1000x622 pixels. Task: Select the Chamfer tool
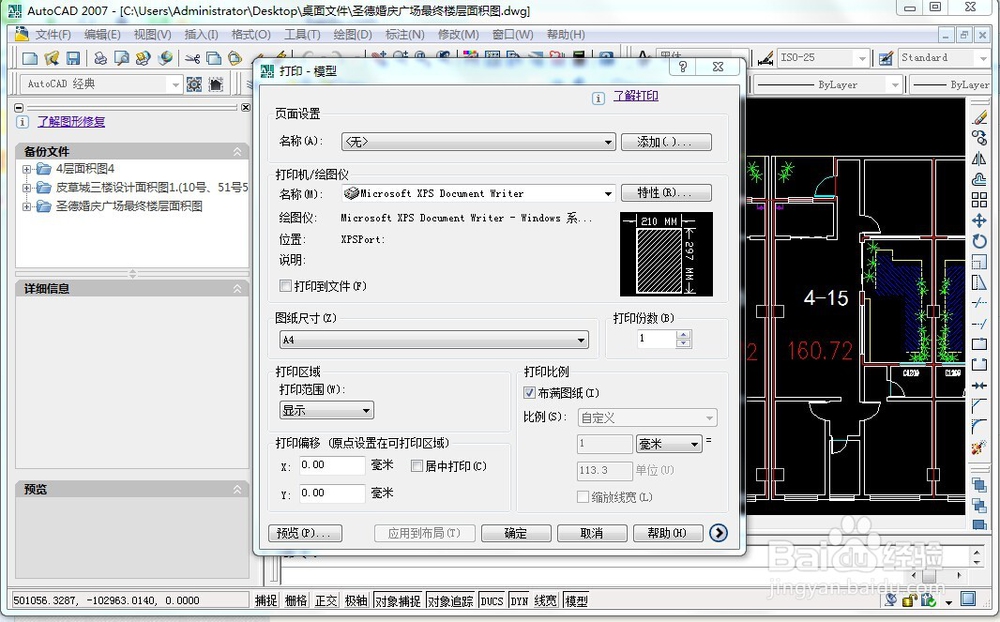pos(979,406)
